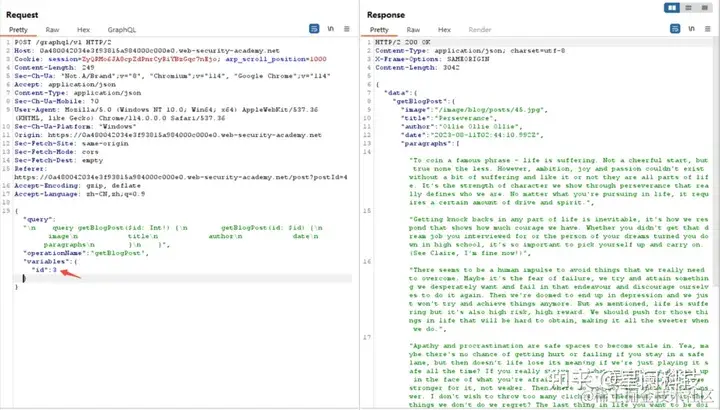This screenshot has height=410, width=720.
Task: Click the Host header line
Action: tap(146, 51)
